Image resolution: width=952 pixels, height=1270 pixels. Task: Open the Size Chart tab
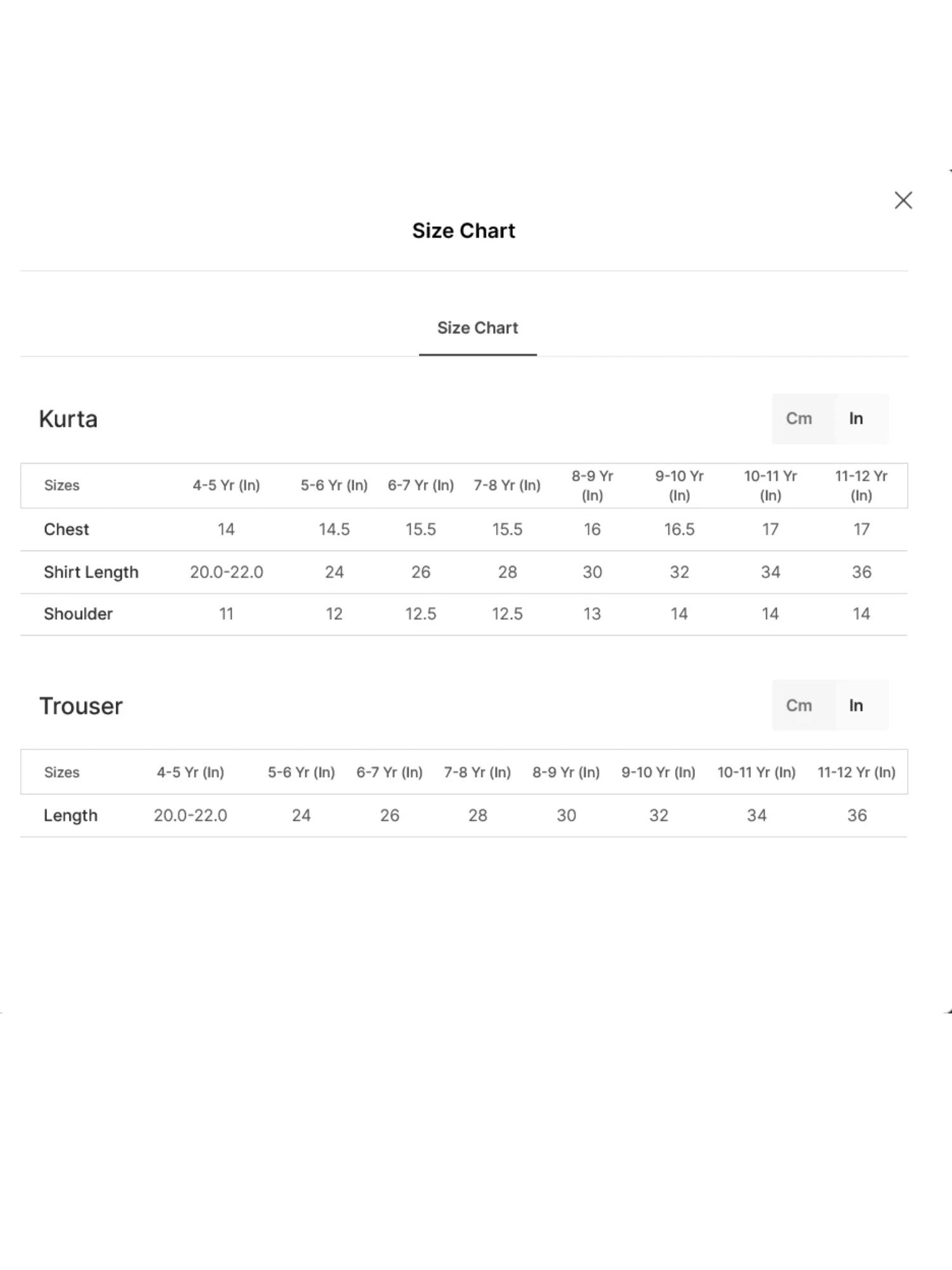click(x=478, y=328)
